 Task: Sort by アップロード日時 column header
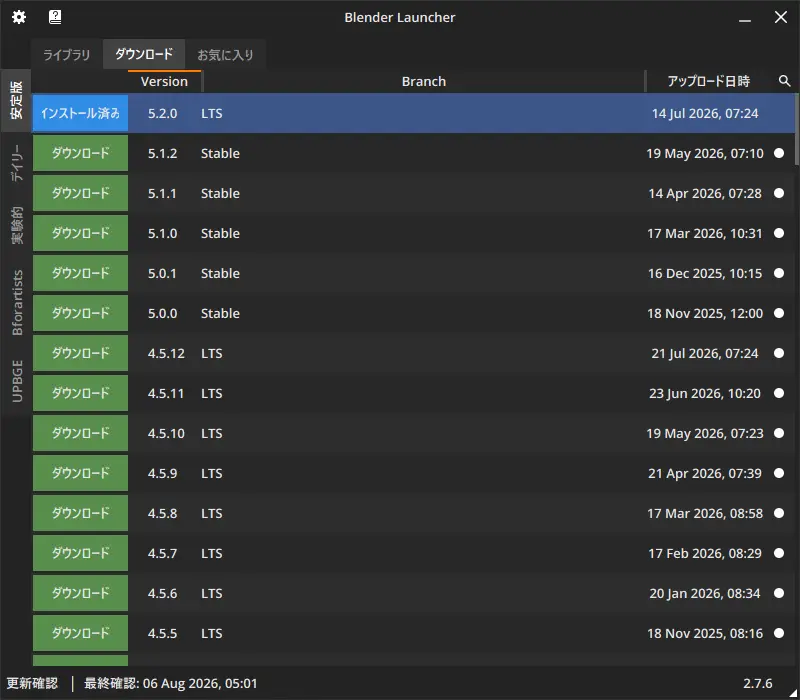709,82
